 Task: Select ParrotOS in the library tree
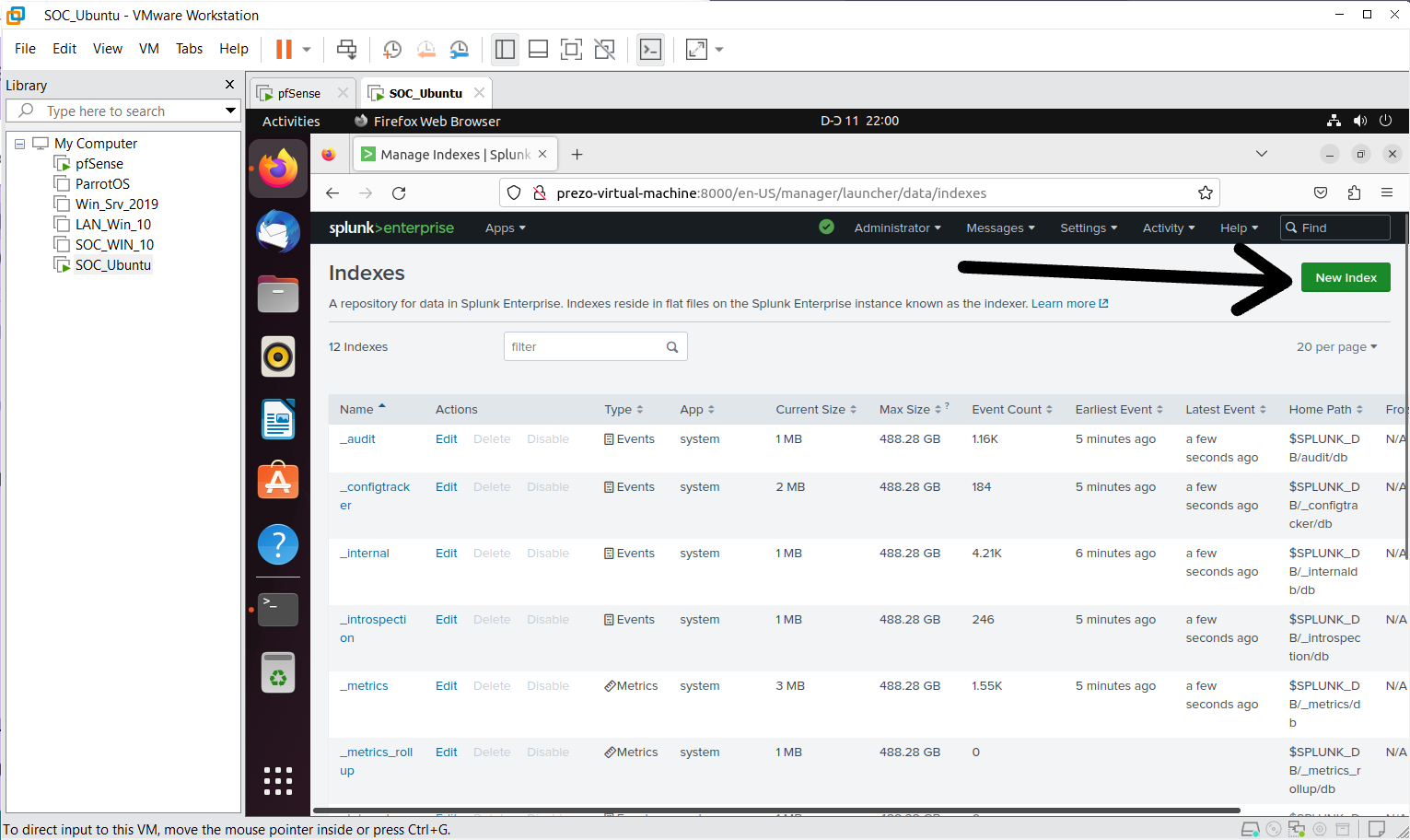tap(102, 184)
